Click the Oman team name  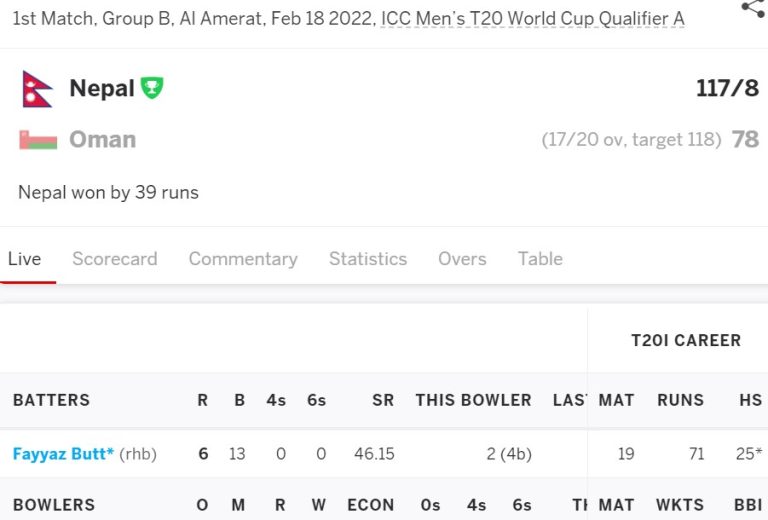pyautogui.click(x=102, y=140)
